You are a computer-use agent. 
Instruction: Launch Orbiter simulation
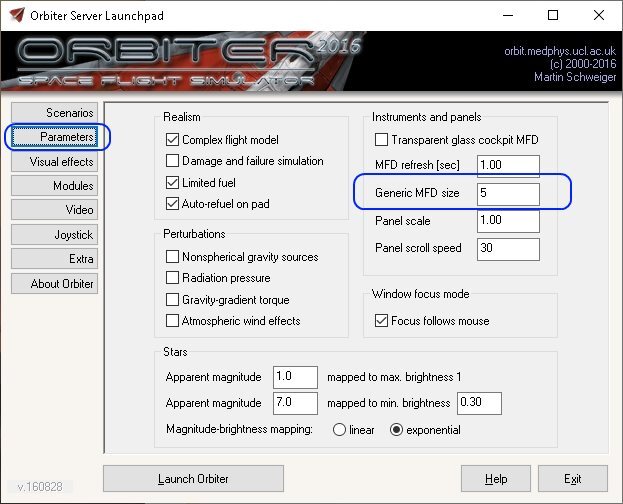[193, 479]
